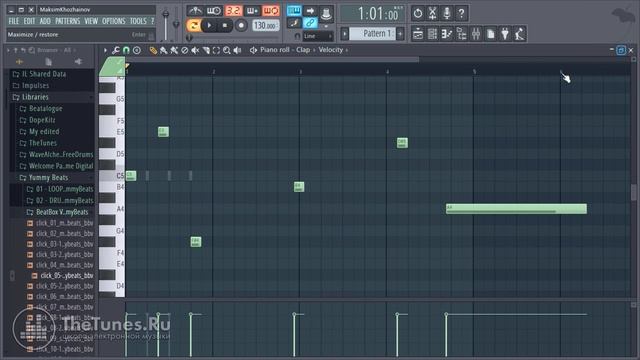
Task: Open the playlist window icon
Action: (418, 34)
